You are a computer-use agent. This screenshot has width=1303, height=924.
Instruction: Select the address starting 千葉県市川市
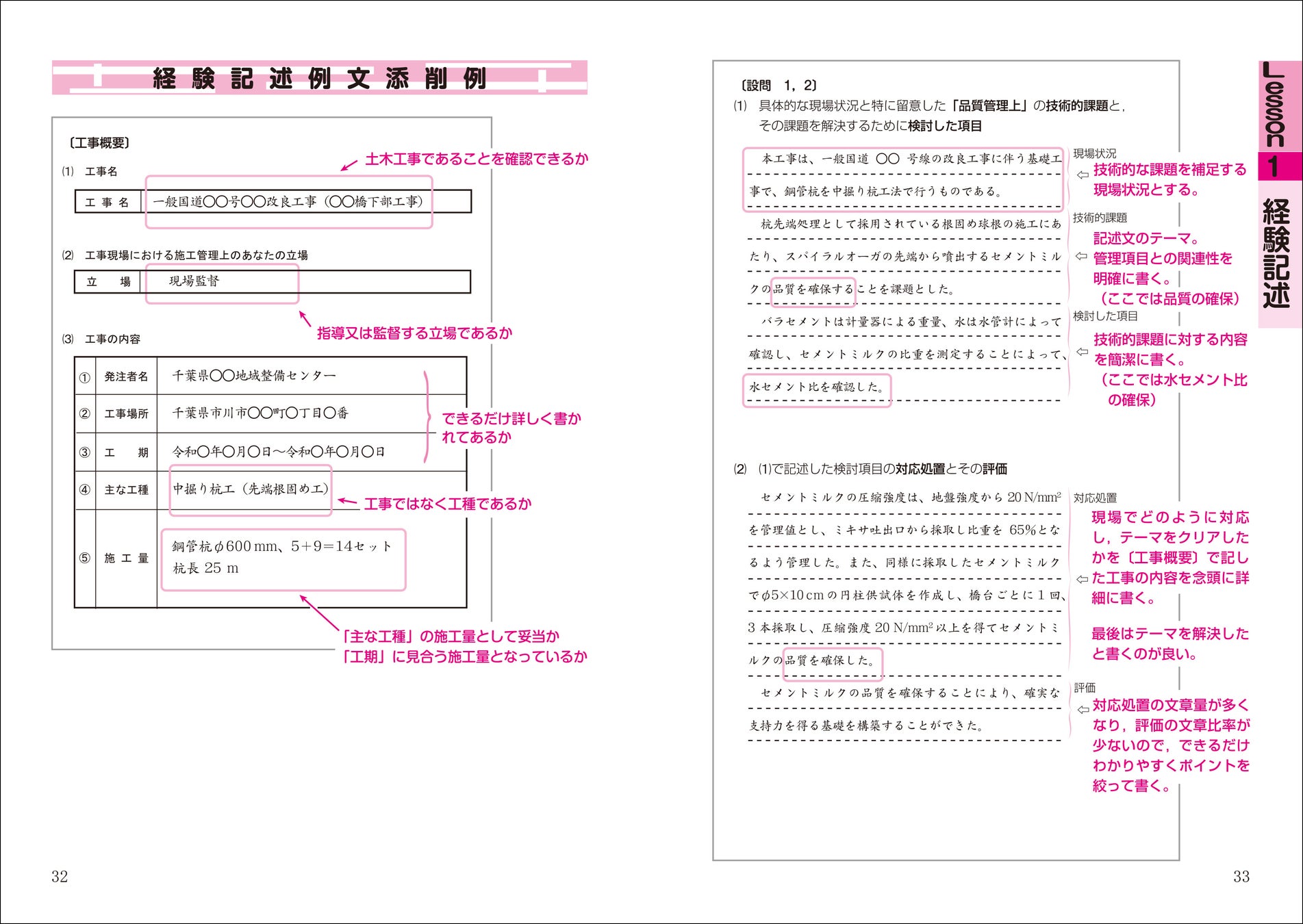[x=260, y=413]
